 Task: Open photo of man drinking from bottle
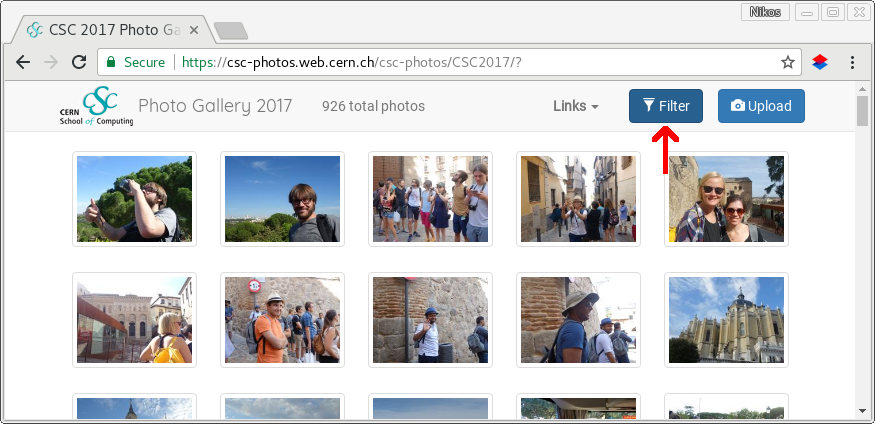134,199
